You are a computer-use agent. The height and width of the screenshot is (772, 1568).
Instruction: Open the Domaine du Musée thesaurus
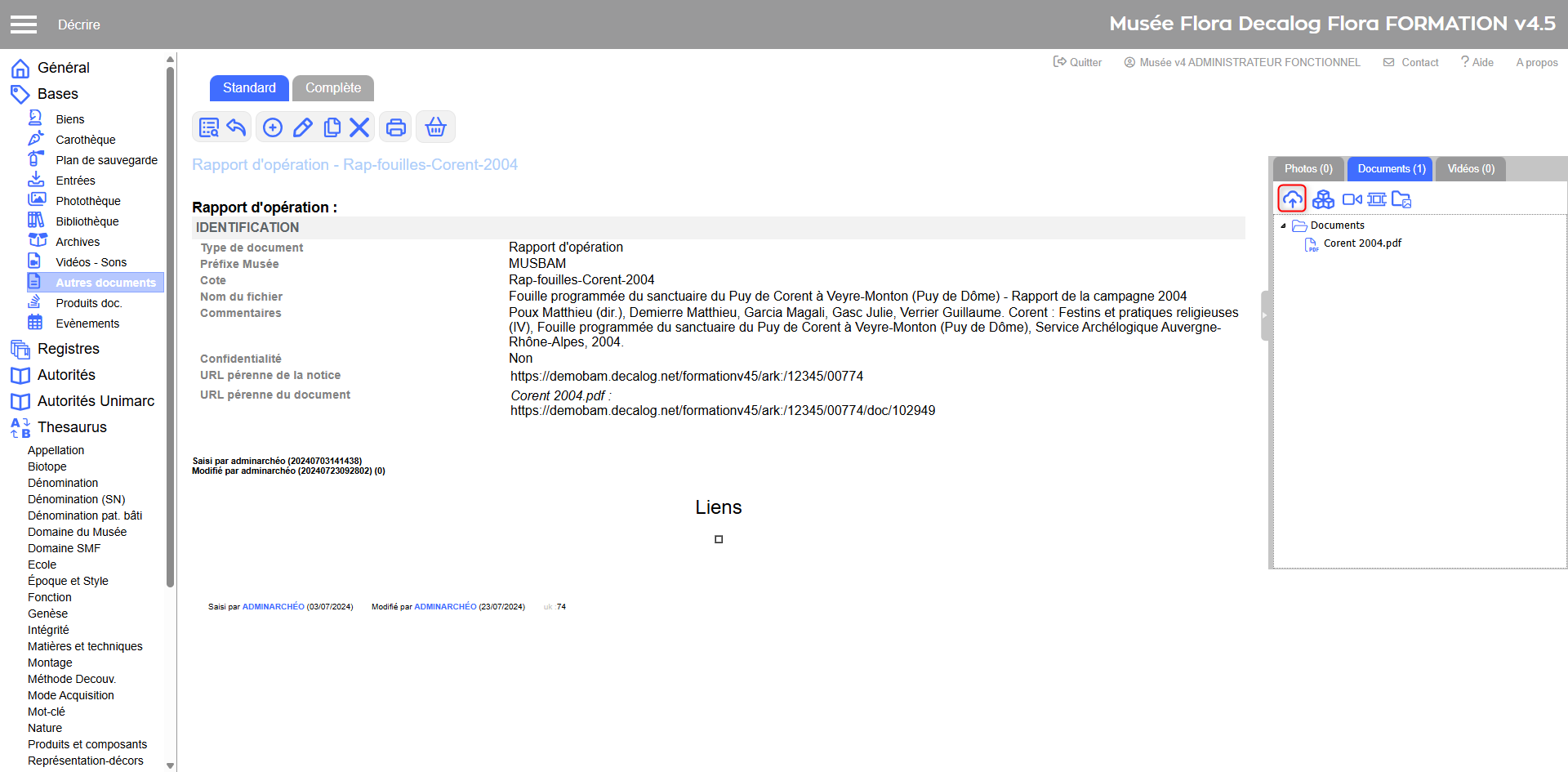click(x=78, y=532)
